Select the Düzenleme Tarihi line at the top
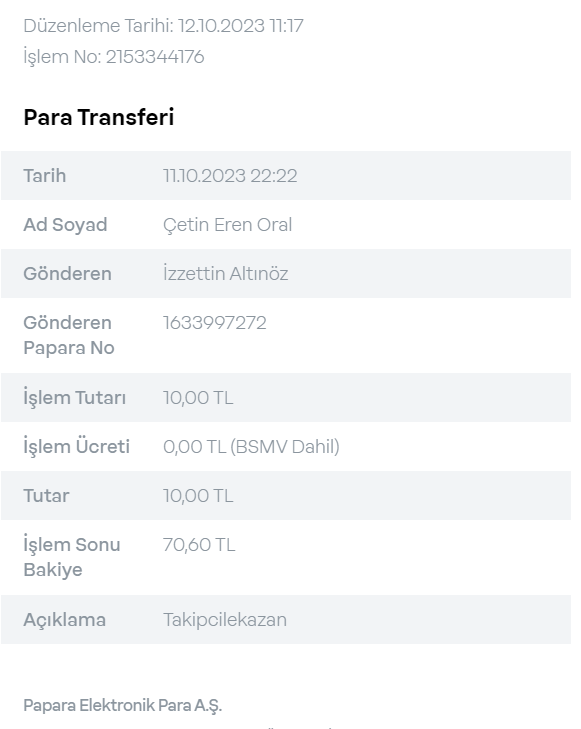The width and height of the screenshot is (581, 729). point(163,26)
